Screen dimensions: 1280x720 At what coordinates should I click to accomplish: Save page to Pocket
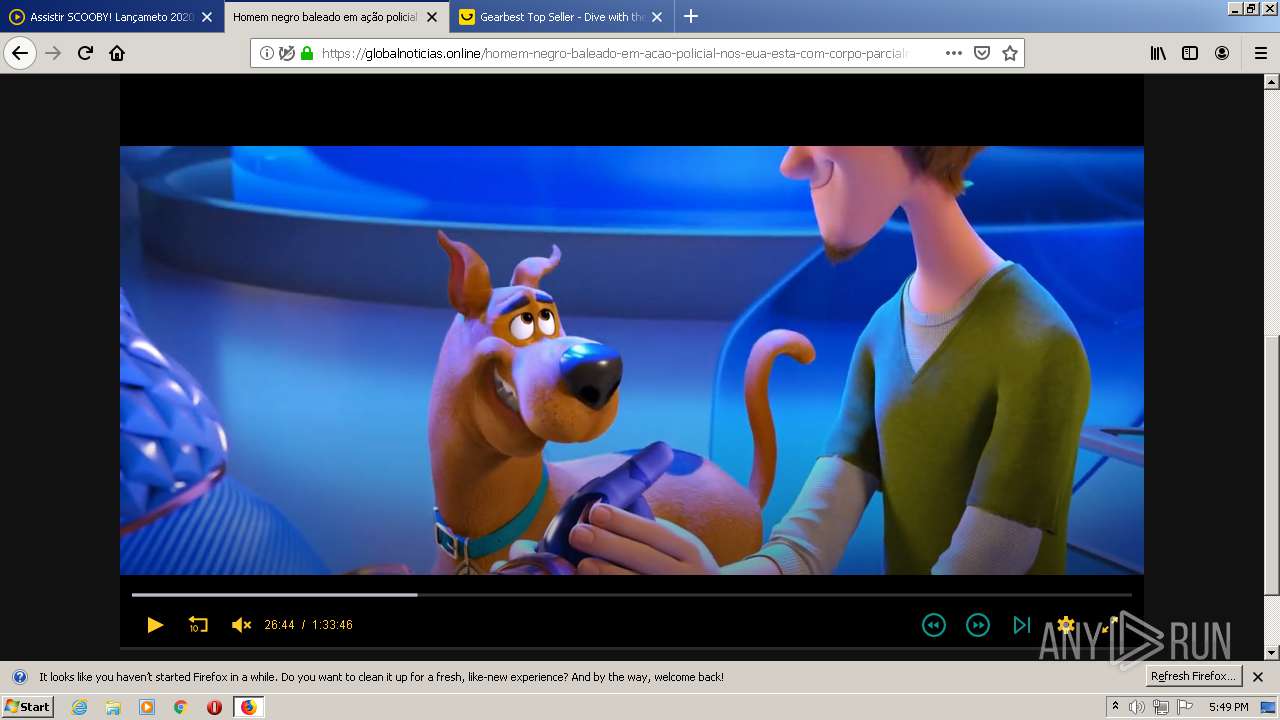point(982,53)
